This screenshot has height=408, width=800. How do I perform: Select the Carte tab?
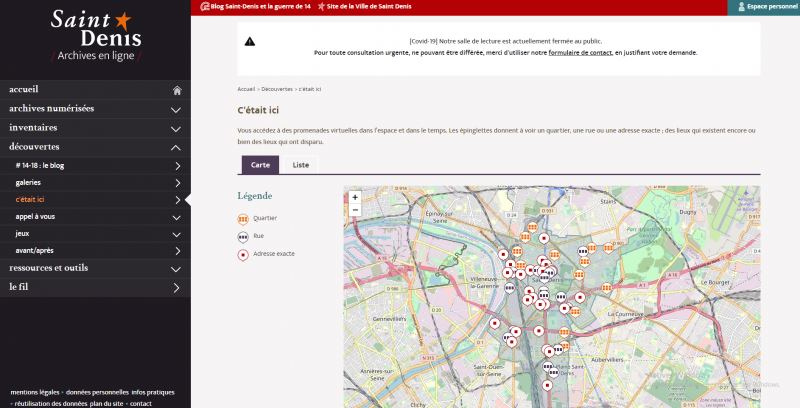260,164
